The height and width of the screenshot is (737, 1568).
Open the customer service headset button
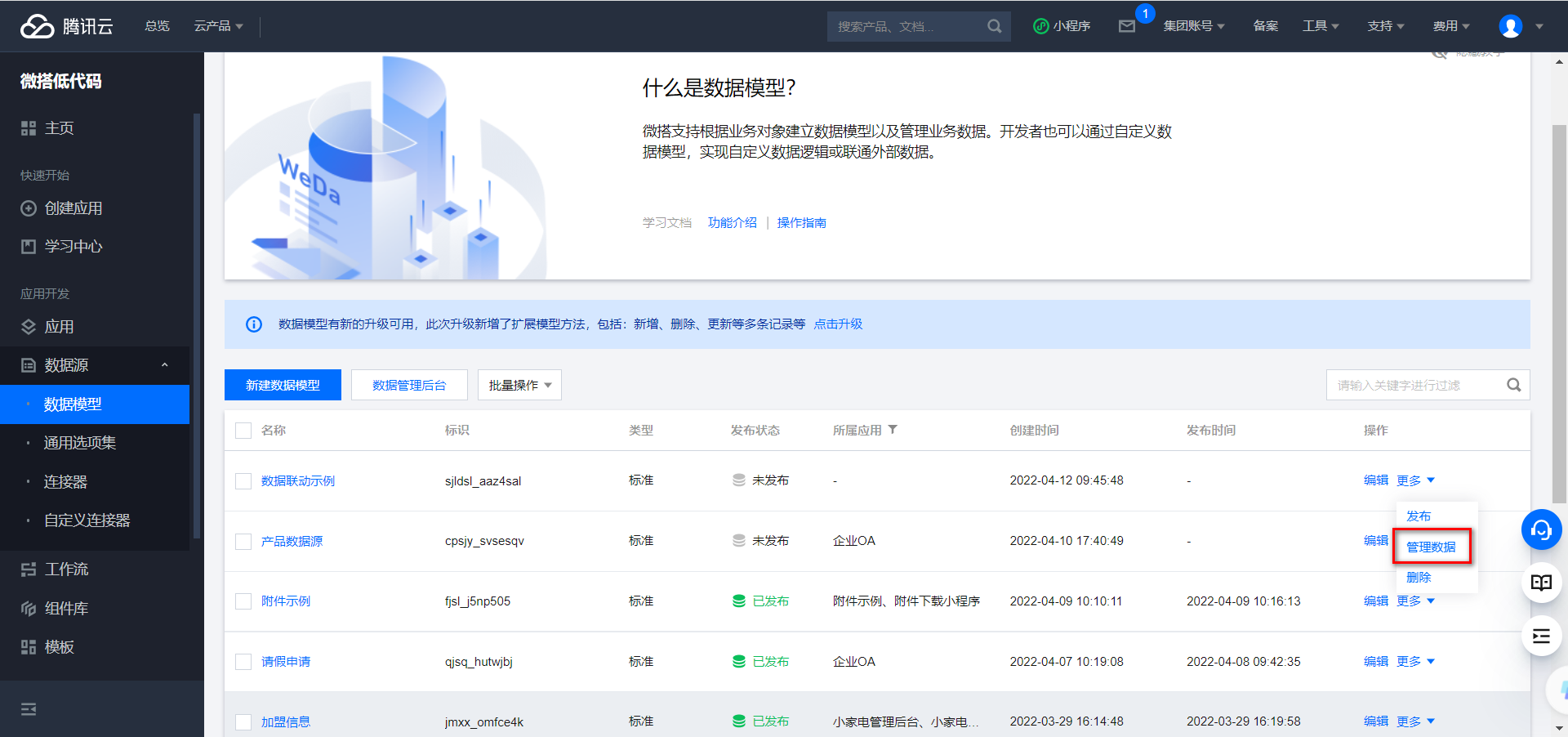click(x=1541, y=530)
